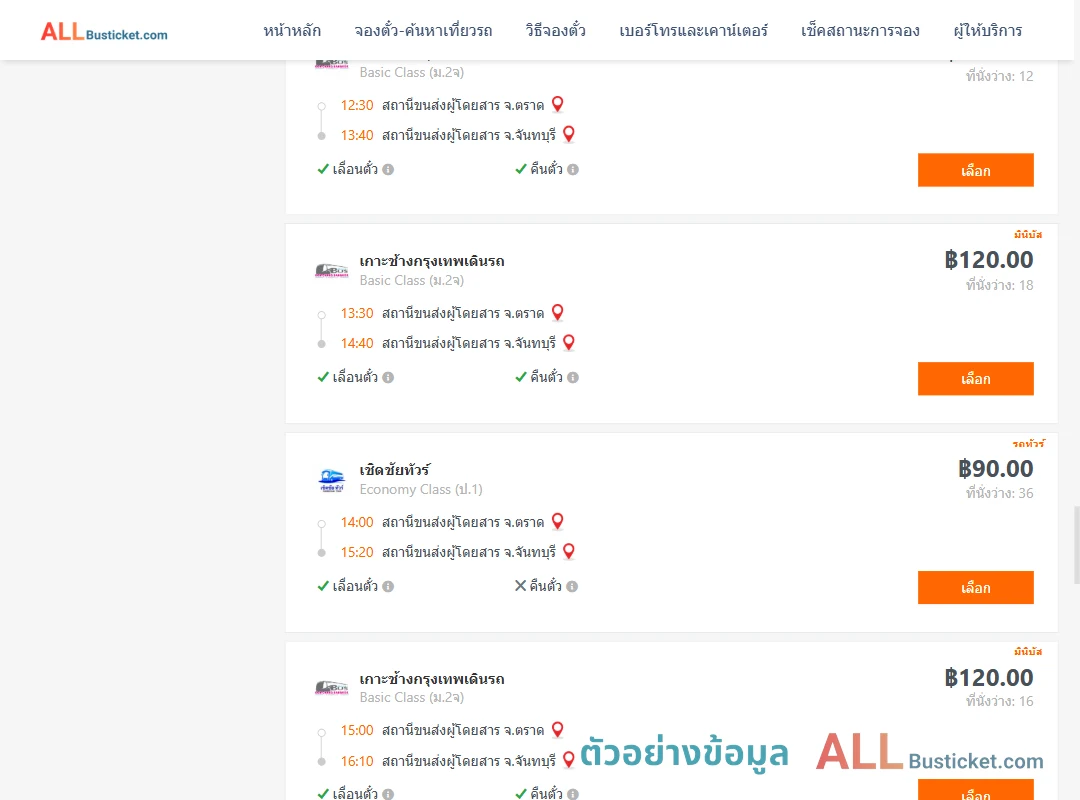Click map pin for 15:20 จ.จันทบุรี station
This screenshot has height=800, width=1080.
pyautogui.click(x=569, y=551)
